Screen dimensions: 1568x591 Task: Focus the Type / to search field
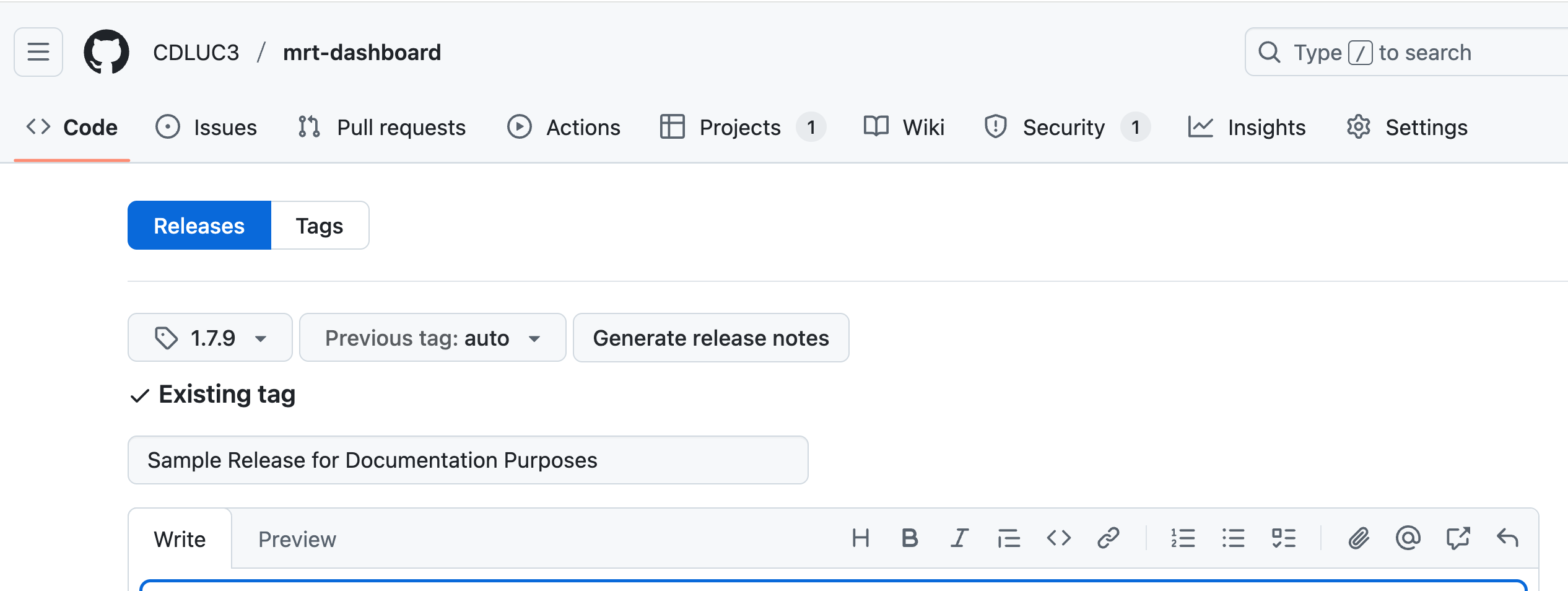point(1406,53)
